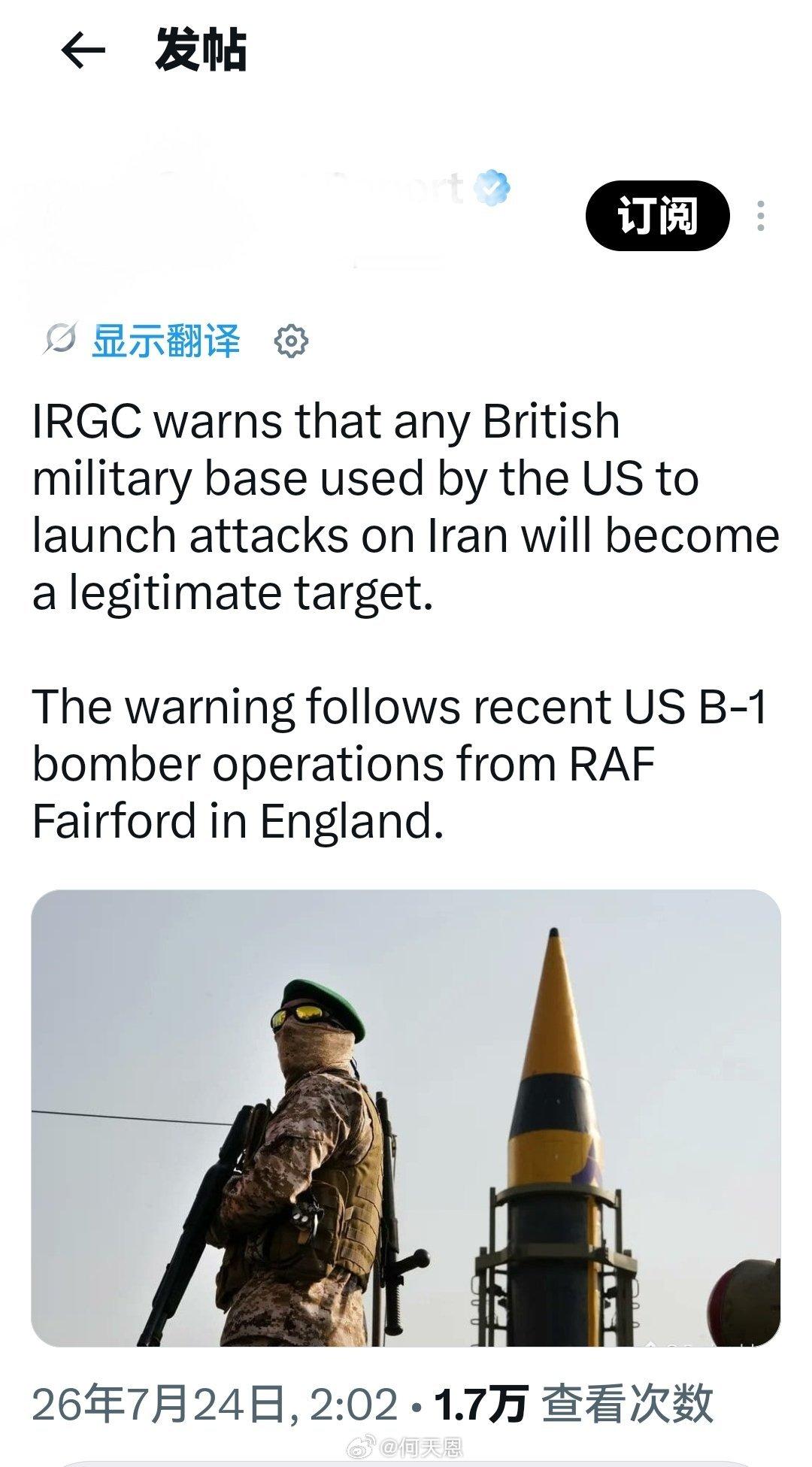Tap the back arrow icon
812x1467 pixels.
pyautogui.click(x=82, y=53)
